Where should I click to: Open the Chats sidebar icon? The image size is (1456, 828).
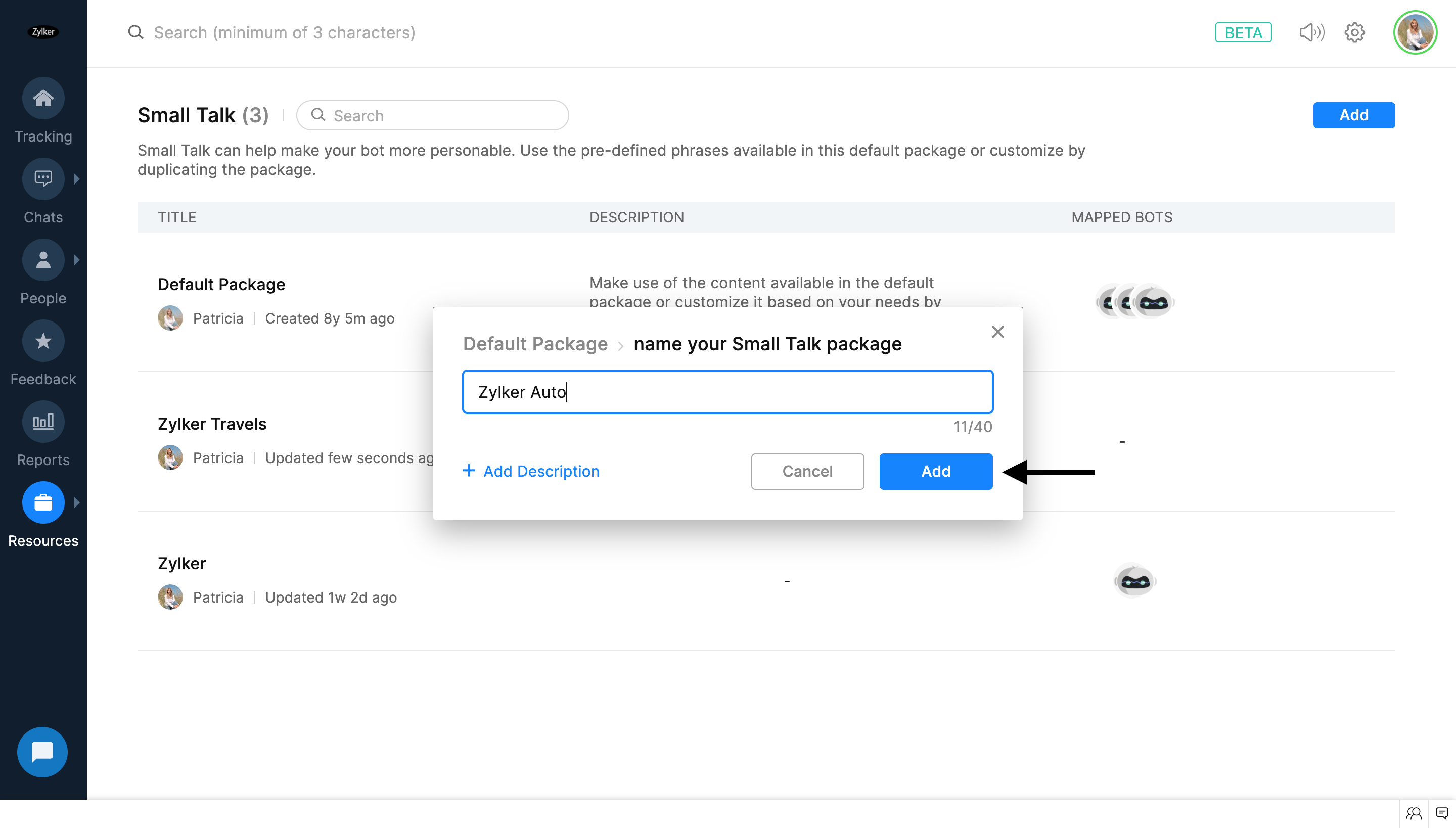pos(43,179)
